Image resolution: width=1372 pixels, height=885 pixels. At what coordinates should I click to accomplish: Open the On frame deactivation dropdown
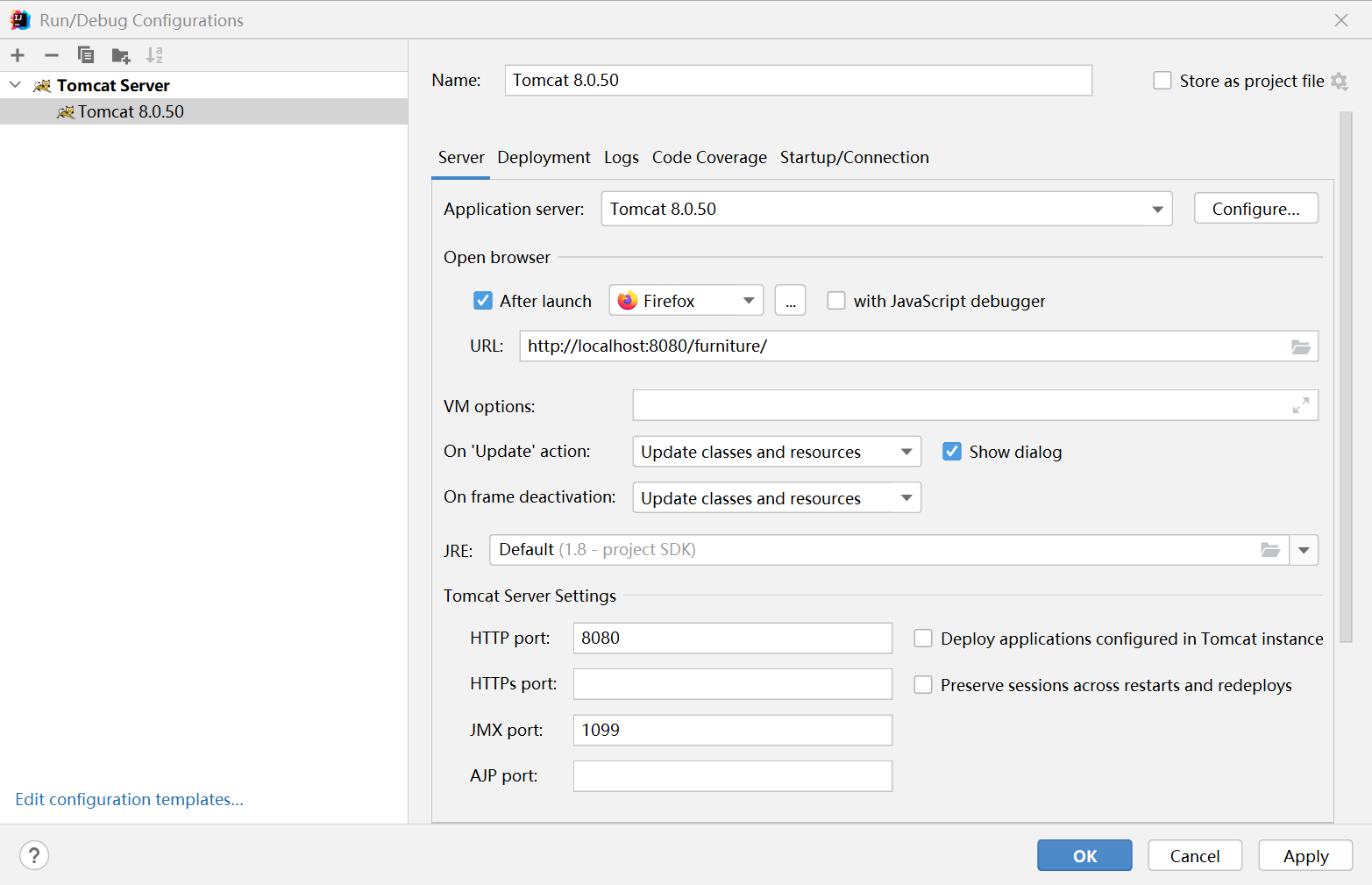point(777,497)
